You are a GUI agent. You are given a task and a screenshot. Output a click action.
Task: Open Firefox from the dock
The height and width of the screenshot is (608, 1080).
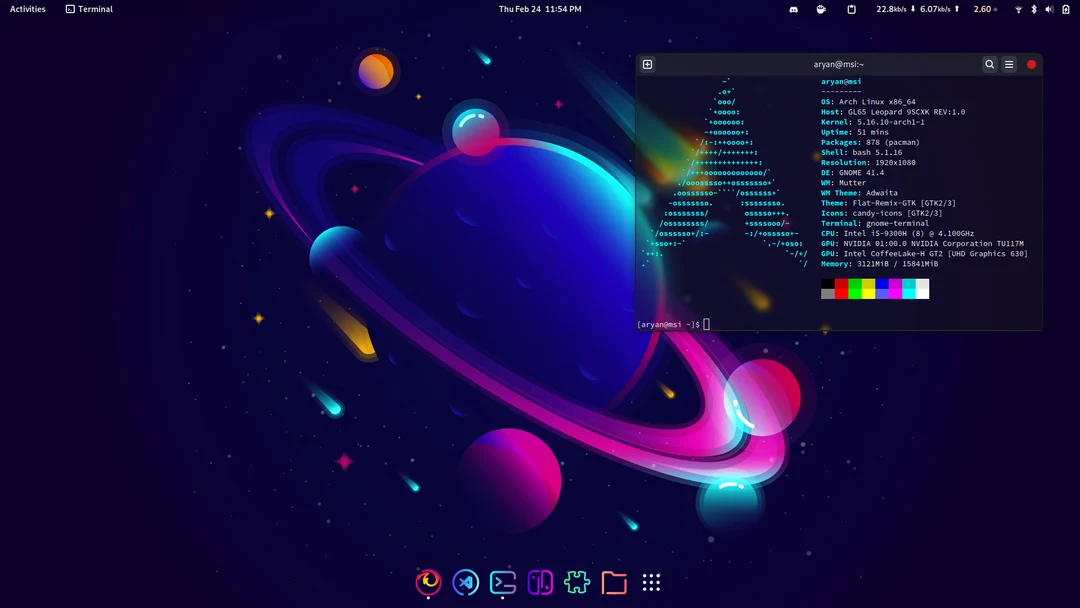(x=428, y=582)
